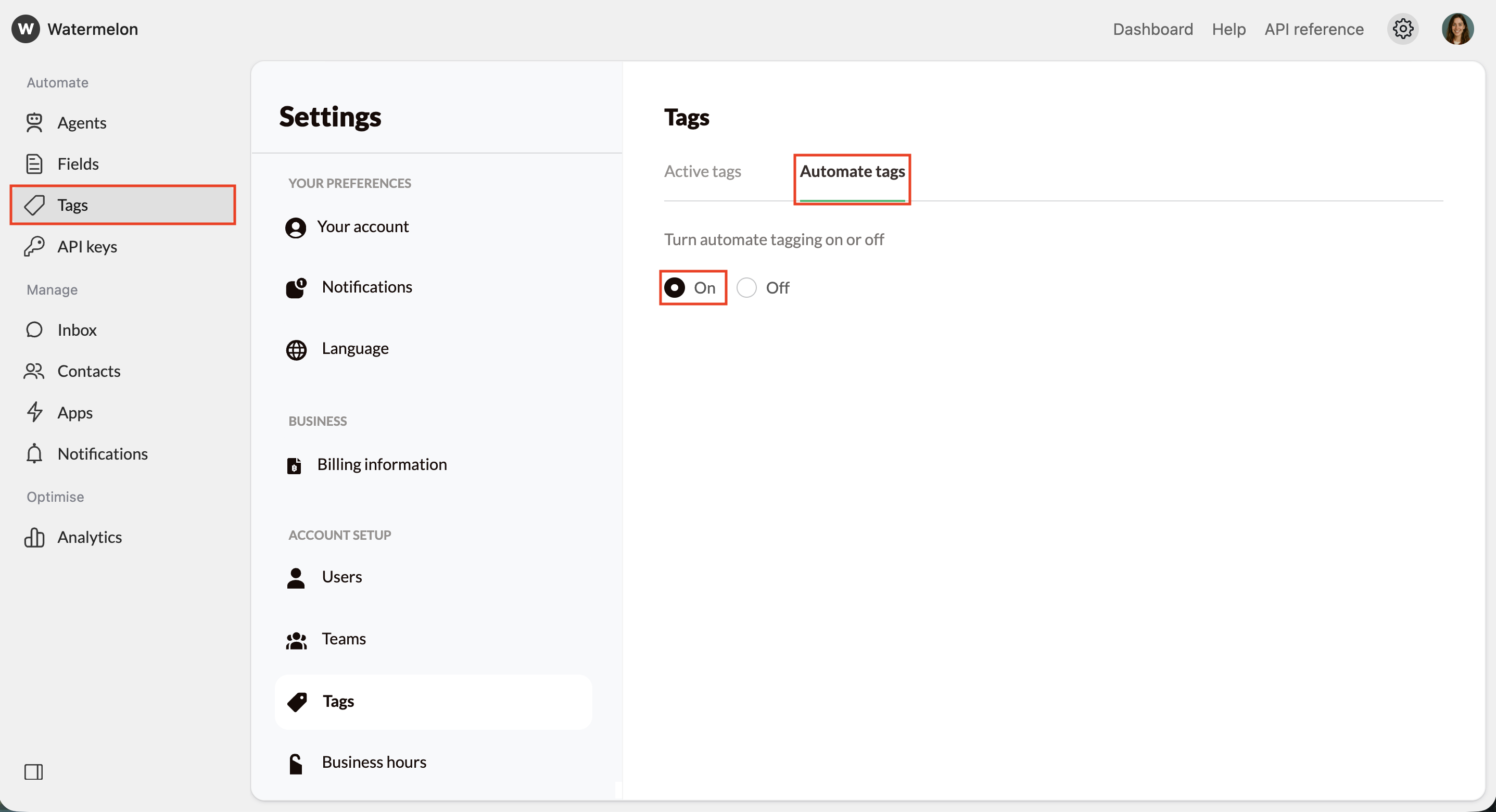Select the Agents section in the sidebar
Image resolution: width=1496 pixels, height=812 pixels.
coord(81,122)
